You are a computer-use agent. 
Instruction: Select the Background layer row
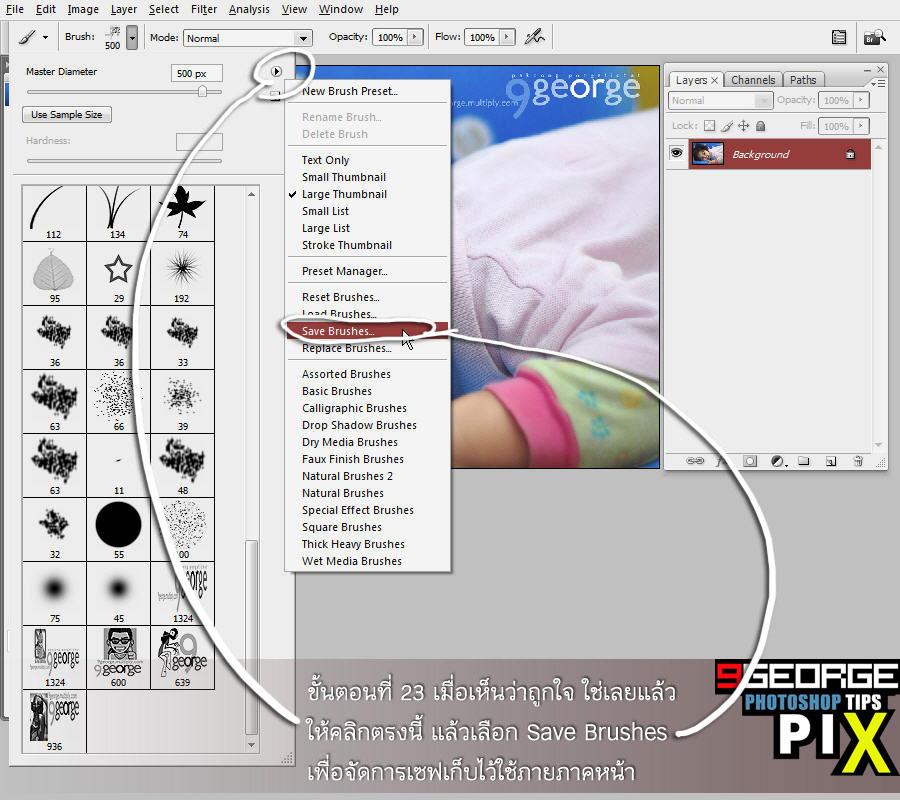(779, 154)
